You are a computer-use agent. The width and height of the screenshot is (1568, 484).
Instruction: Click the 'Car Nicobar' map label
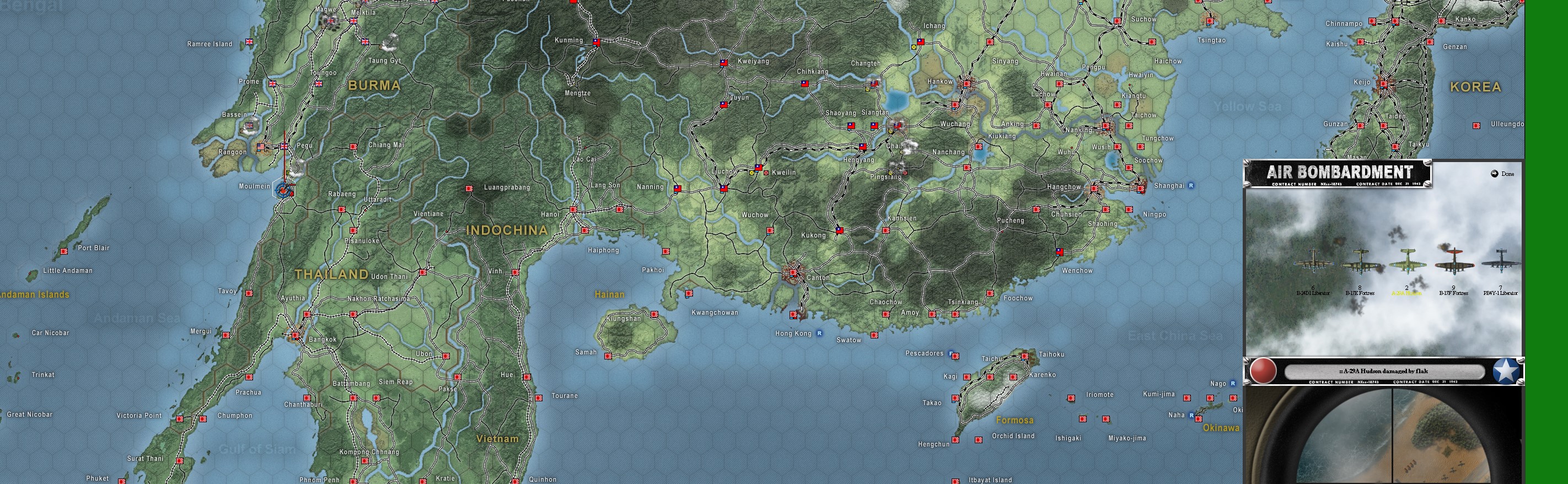[x=51, y=333]
